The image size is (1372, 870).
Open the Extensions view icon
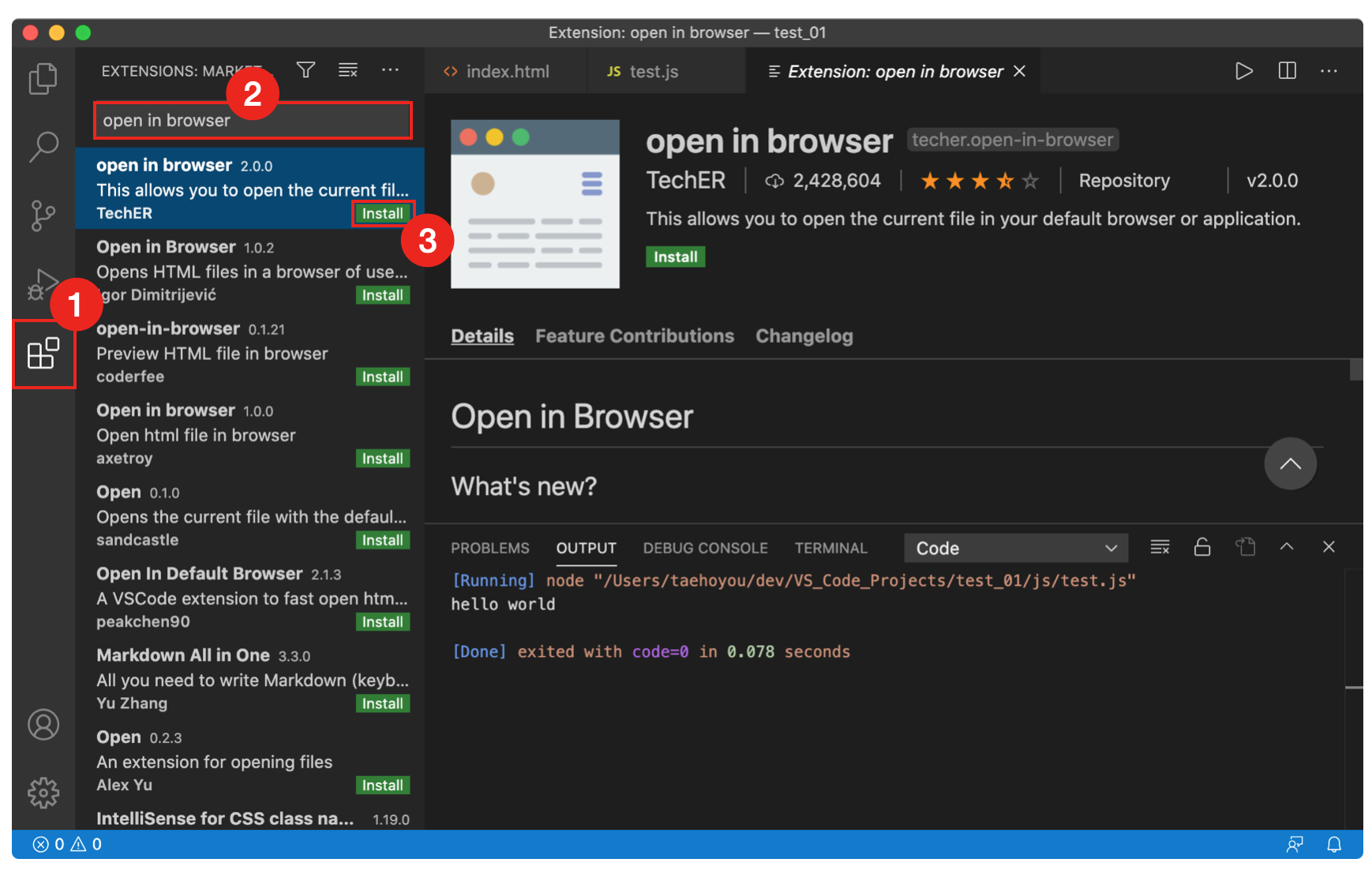point(43,353)
